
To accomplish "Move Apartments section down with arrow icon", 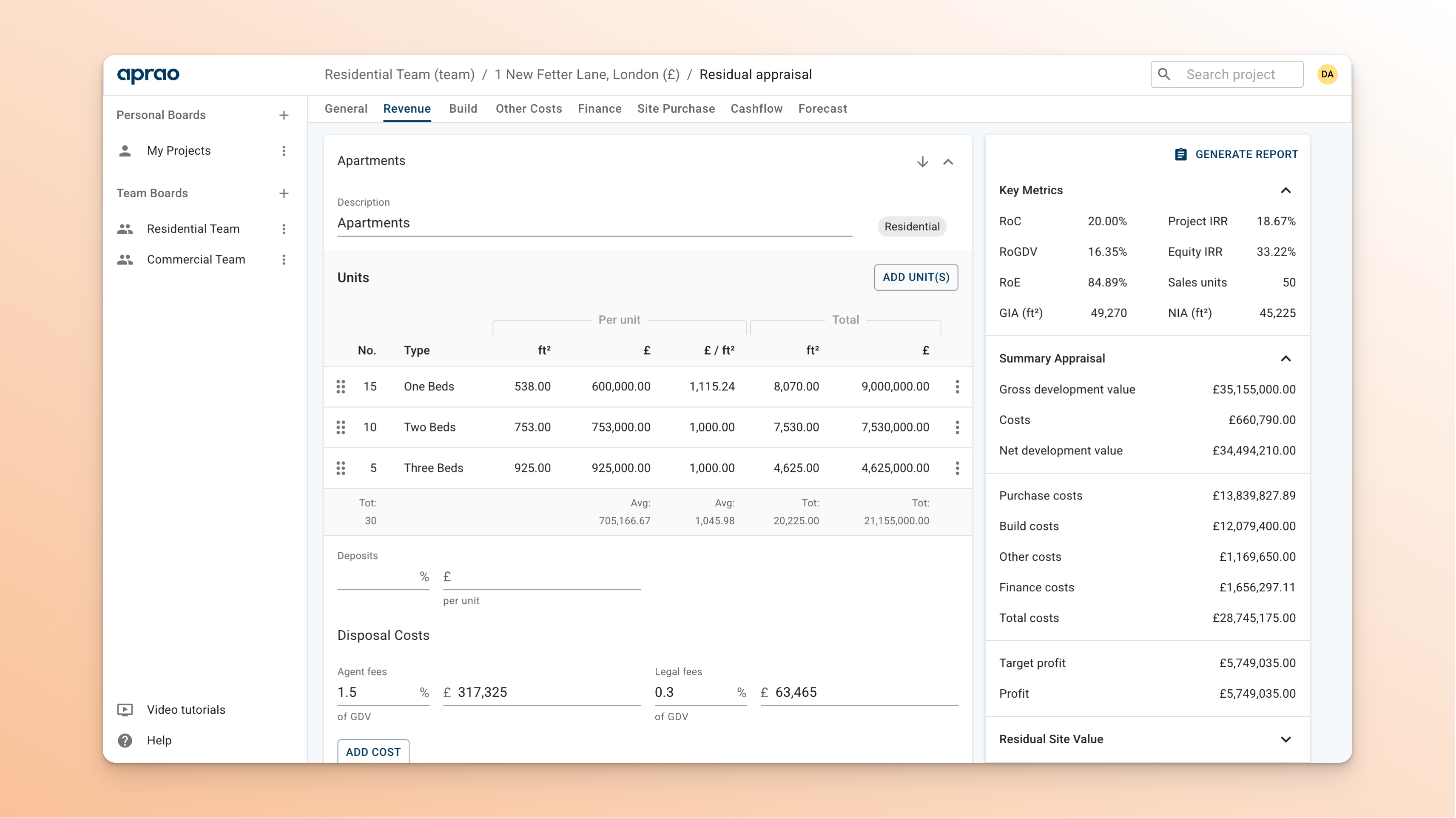I will (922, 162).
